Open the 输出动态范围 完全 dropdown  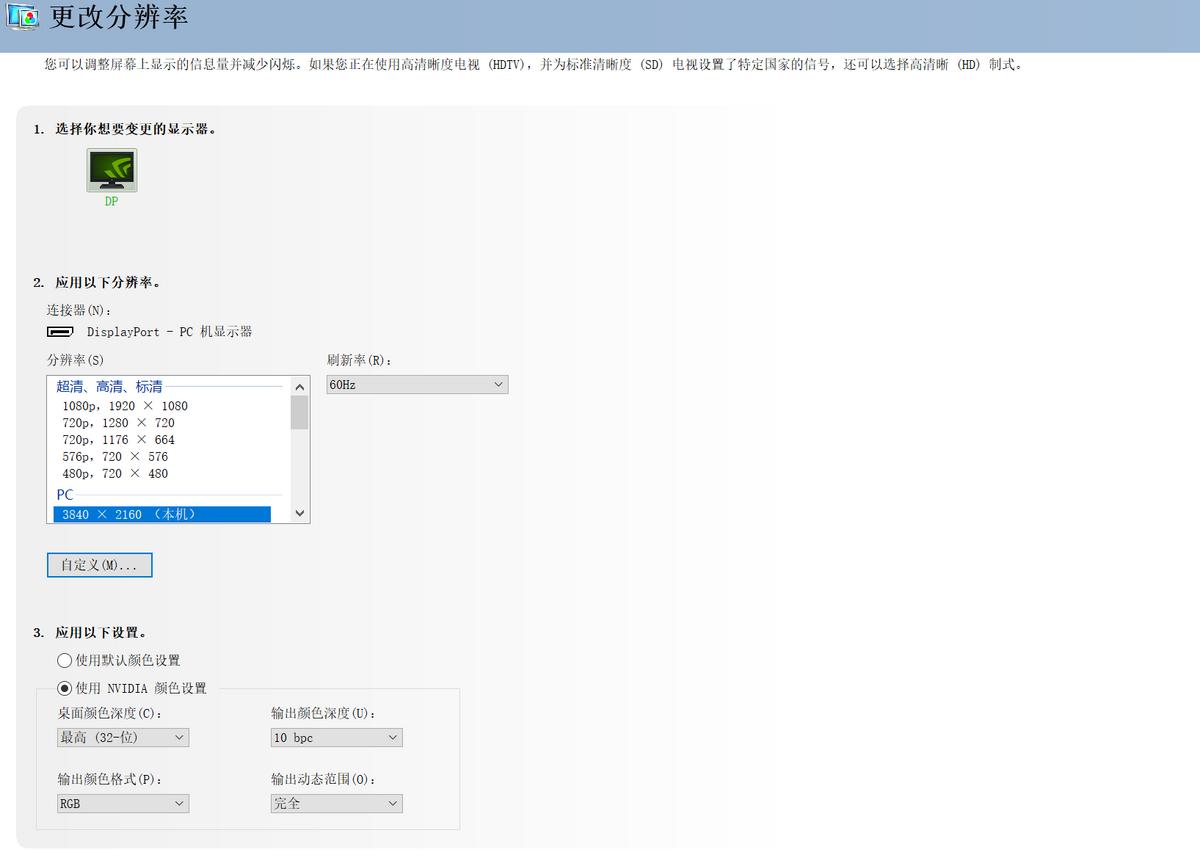(x=336, y=803)
